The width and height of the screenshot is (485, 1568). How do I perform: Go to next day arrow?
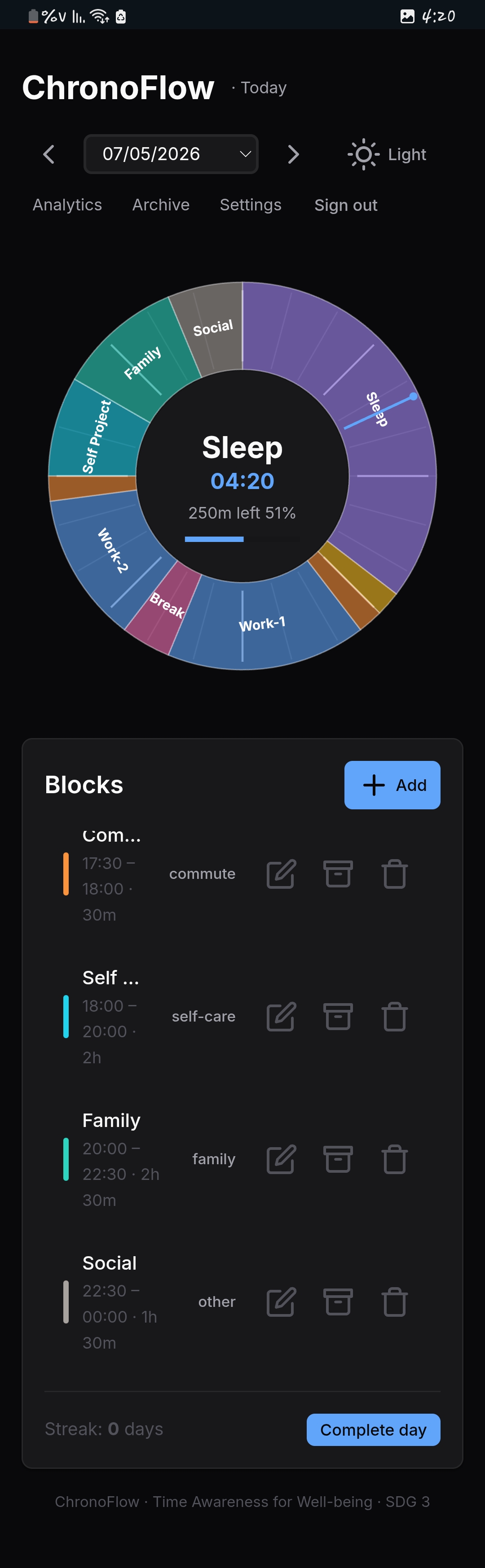click(293, 154)
